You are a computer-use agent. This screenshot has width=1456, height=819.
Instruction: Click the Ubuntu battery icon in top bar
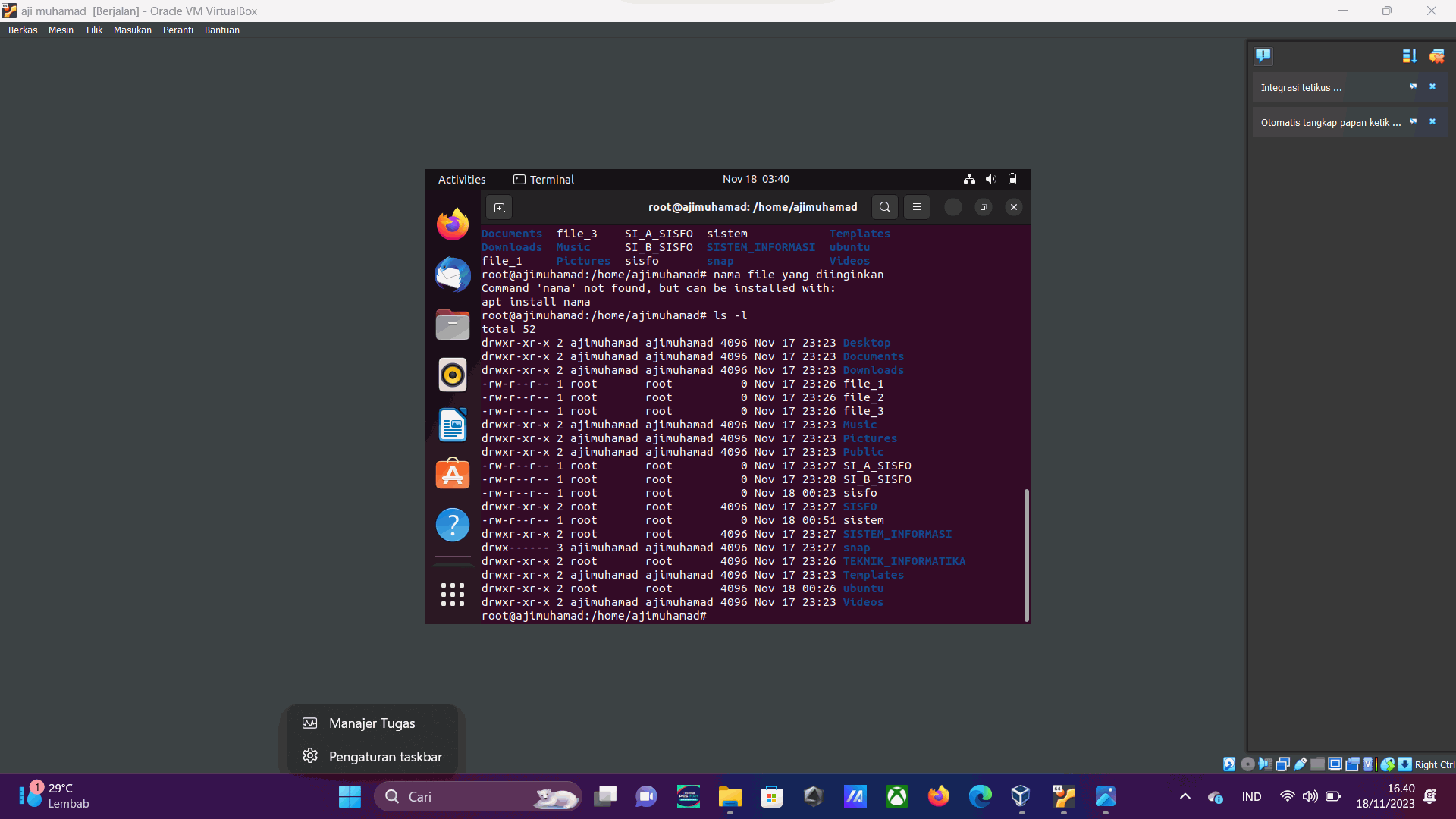1012,179
